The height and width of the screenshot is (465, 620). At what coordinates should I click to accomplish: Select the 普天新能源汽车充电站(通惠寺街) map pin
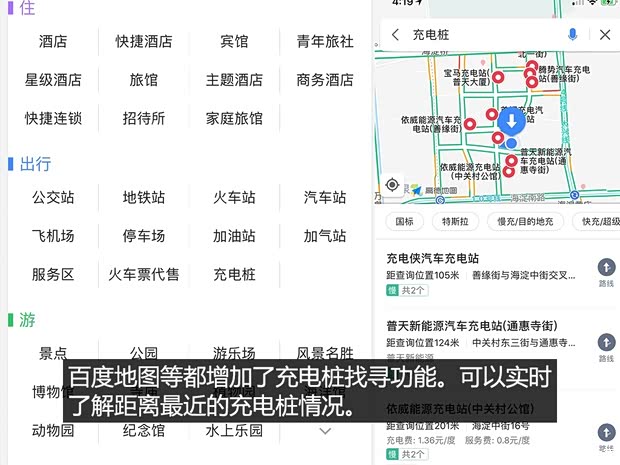tap(511, 161)
